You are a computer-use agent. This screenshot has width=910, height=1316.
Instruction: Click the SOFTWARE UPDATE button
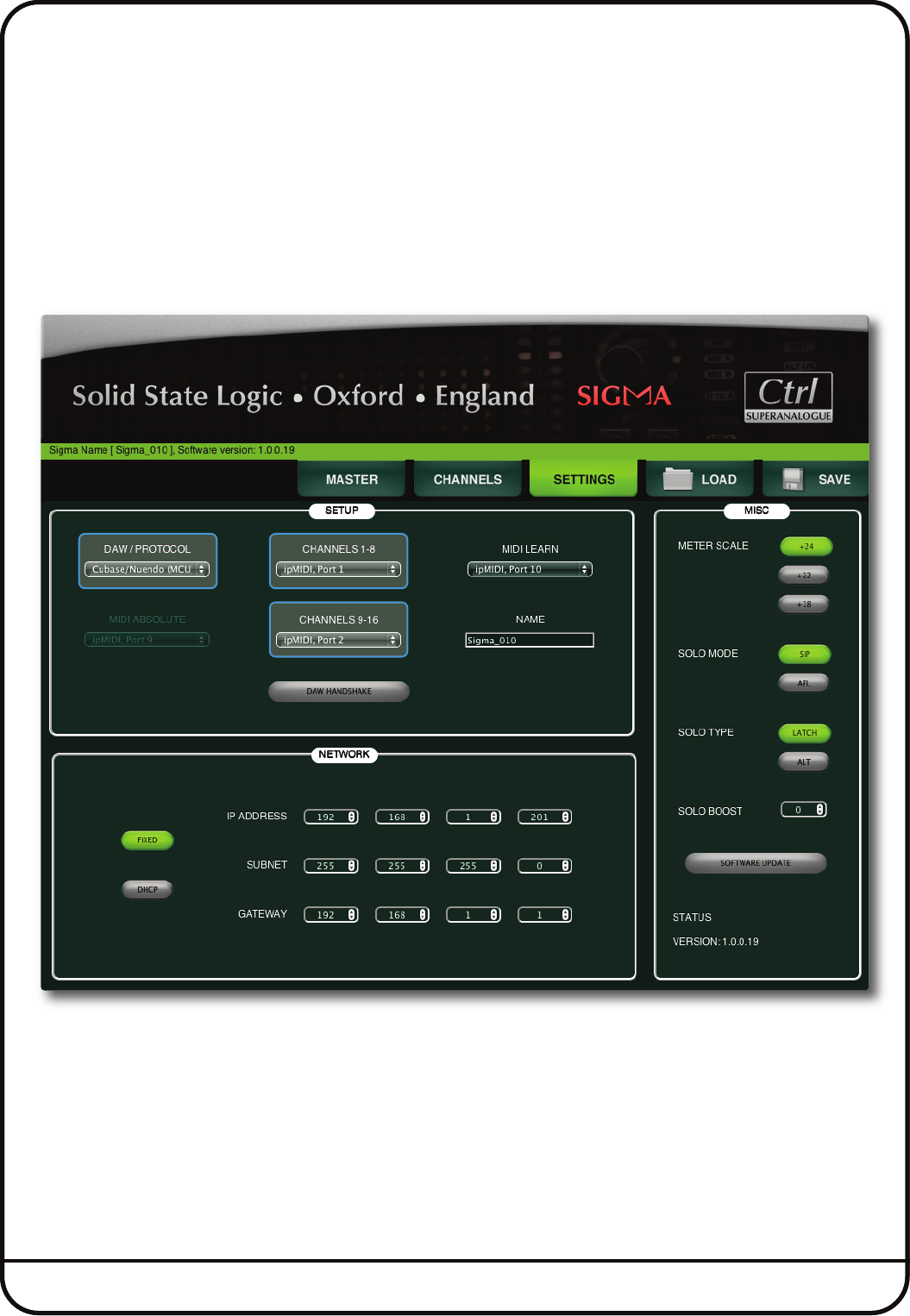tap(756, 863)
